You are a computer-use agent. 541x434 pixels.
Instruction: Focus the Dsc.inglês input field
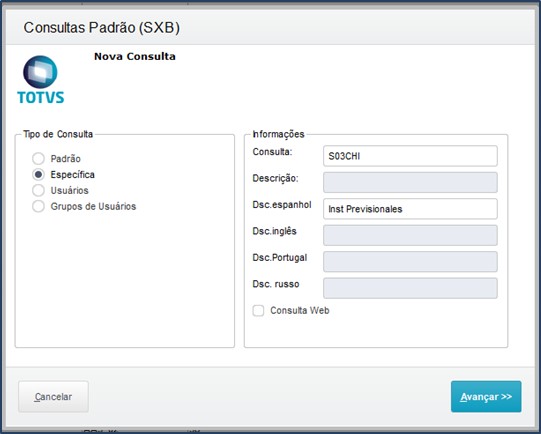[410, 235]
